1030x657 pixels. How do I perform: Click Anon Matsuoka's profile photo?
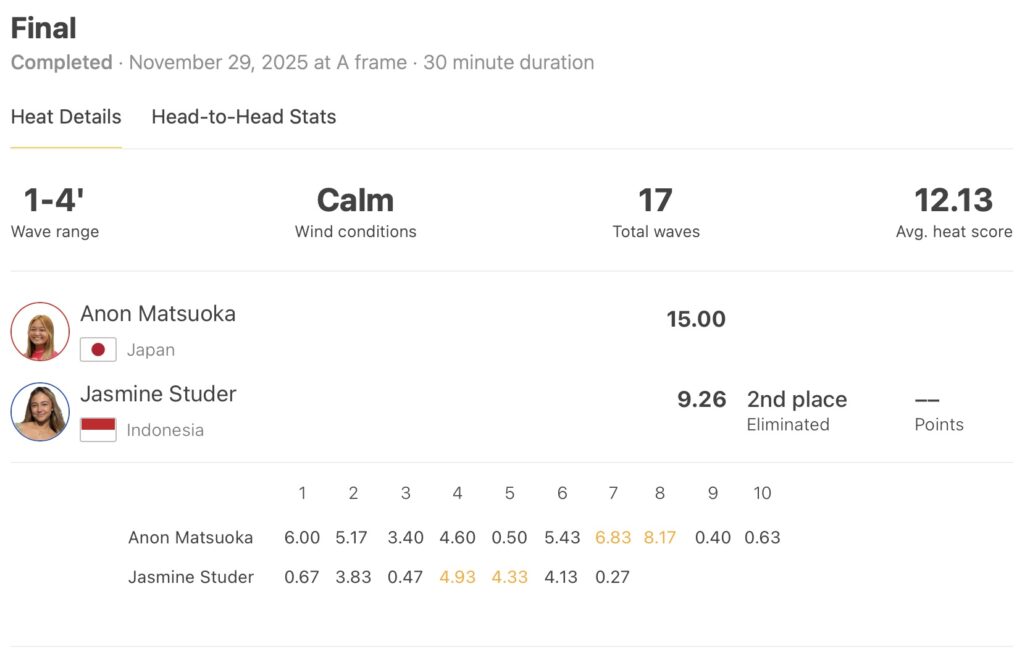[x=40, y=331]
